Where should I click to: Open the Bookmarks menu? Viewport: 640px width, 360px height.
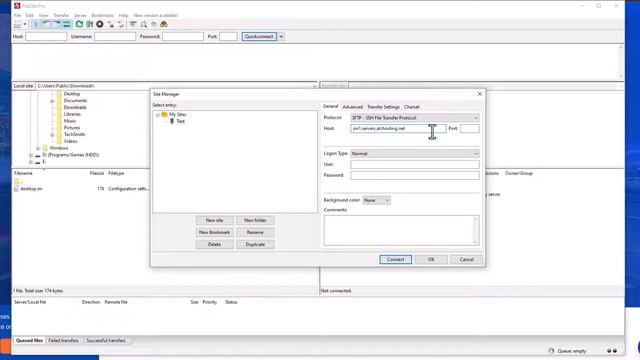(102, 16)
